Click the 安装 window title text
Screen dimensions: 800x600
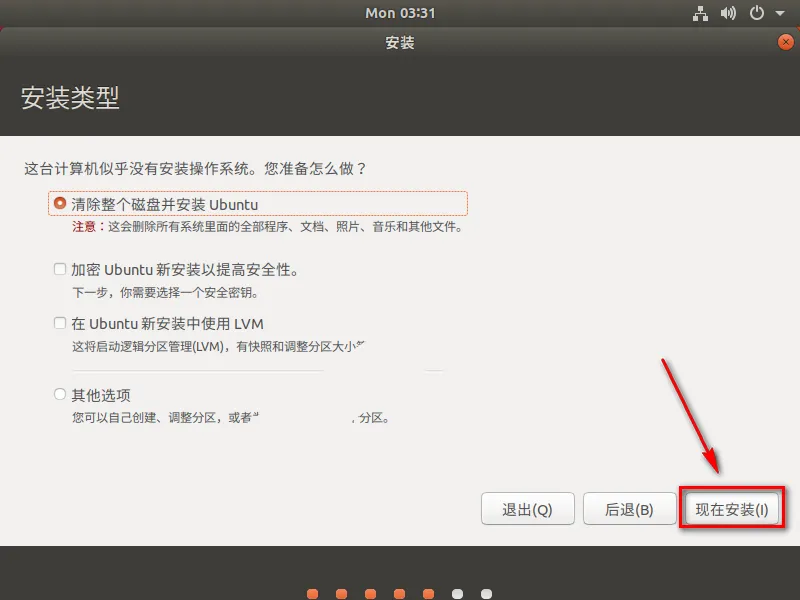(399, 42)
